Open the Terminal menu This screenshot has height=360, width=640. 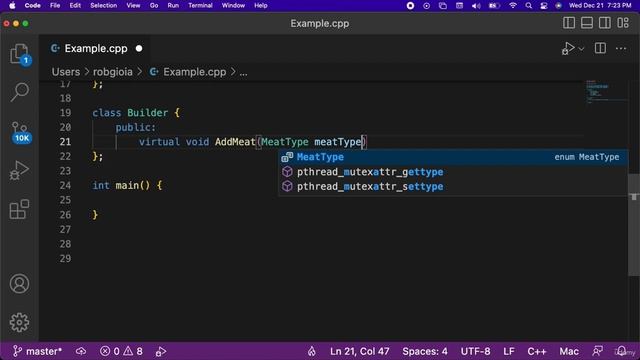[200, 5]
